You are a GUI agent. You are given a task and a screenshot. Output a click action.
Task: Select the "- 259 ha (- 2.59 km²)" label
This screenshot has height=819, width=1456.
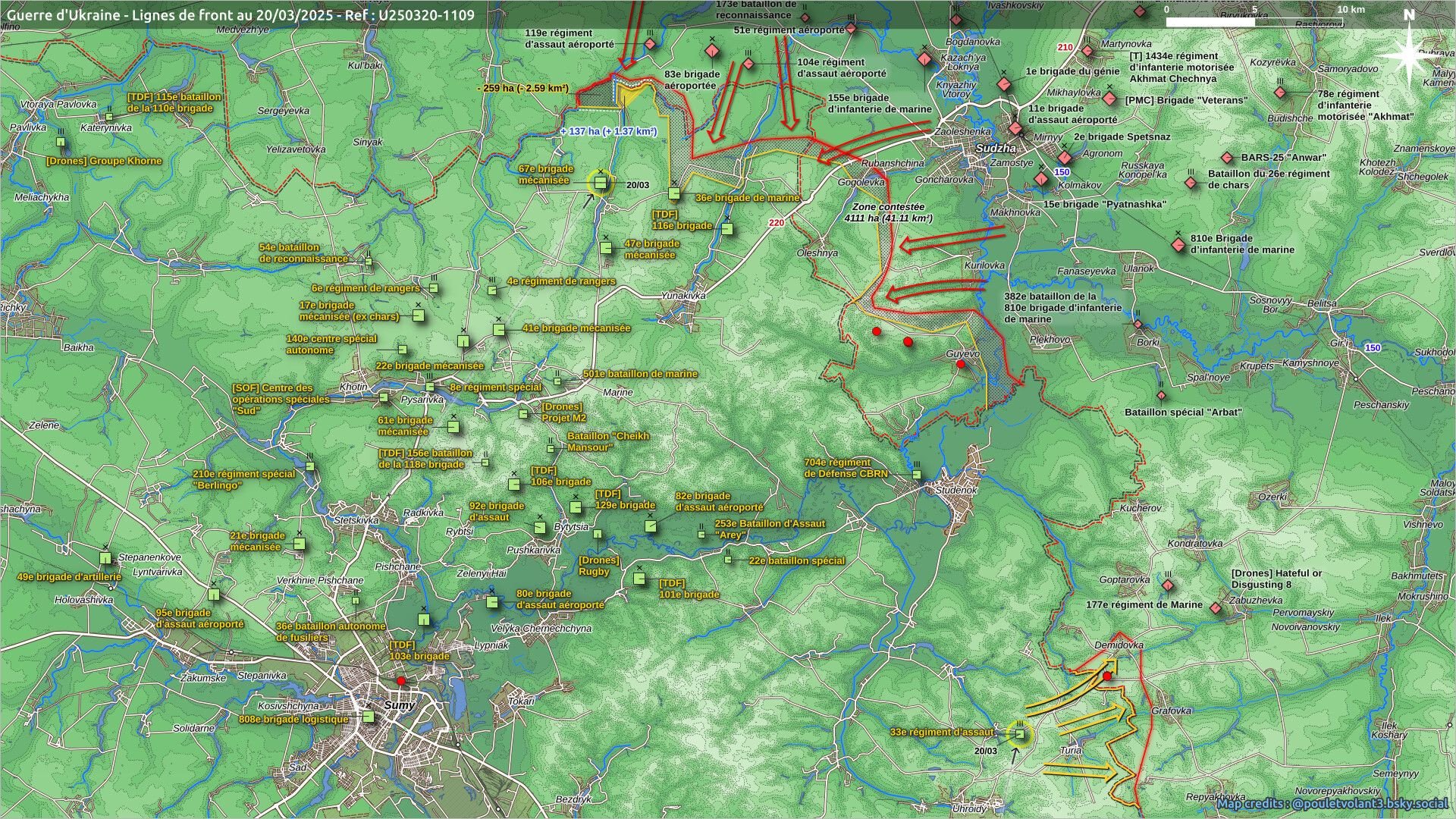[522, 89]
